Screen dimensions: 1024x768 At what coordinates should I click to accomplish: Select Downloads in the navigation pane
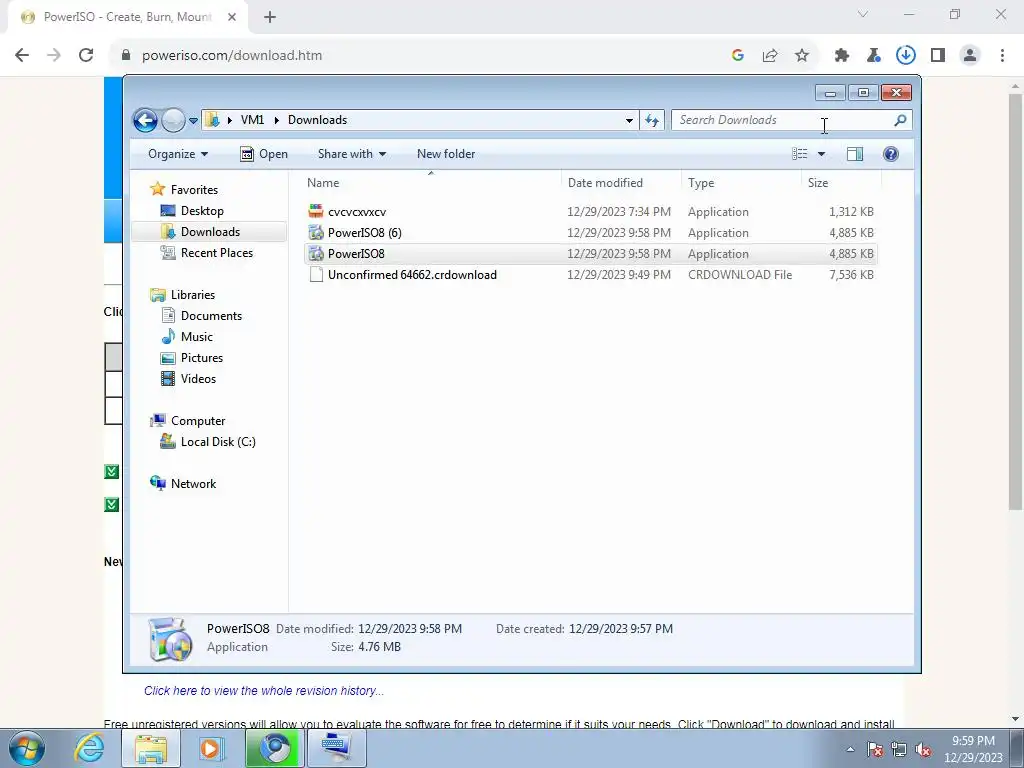(209, 232)
